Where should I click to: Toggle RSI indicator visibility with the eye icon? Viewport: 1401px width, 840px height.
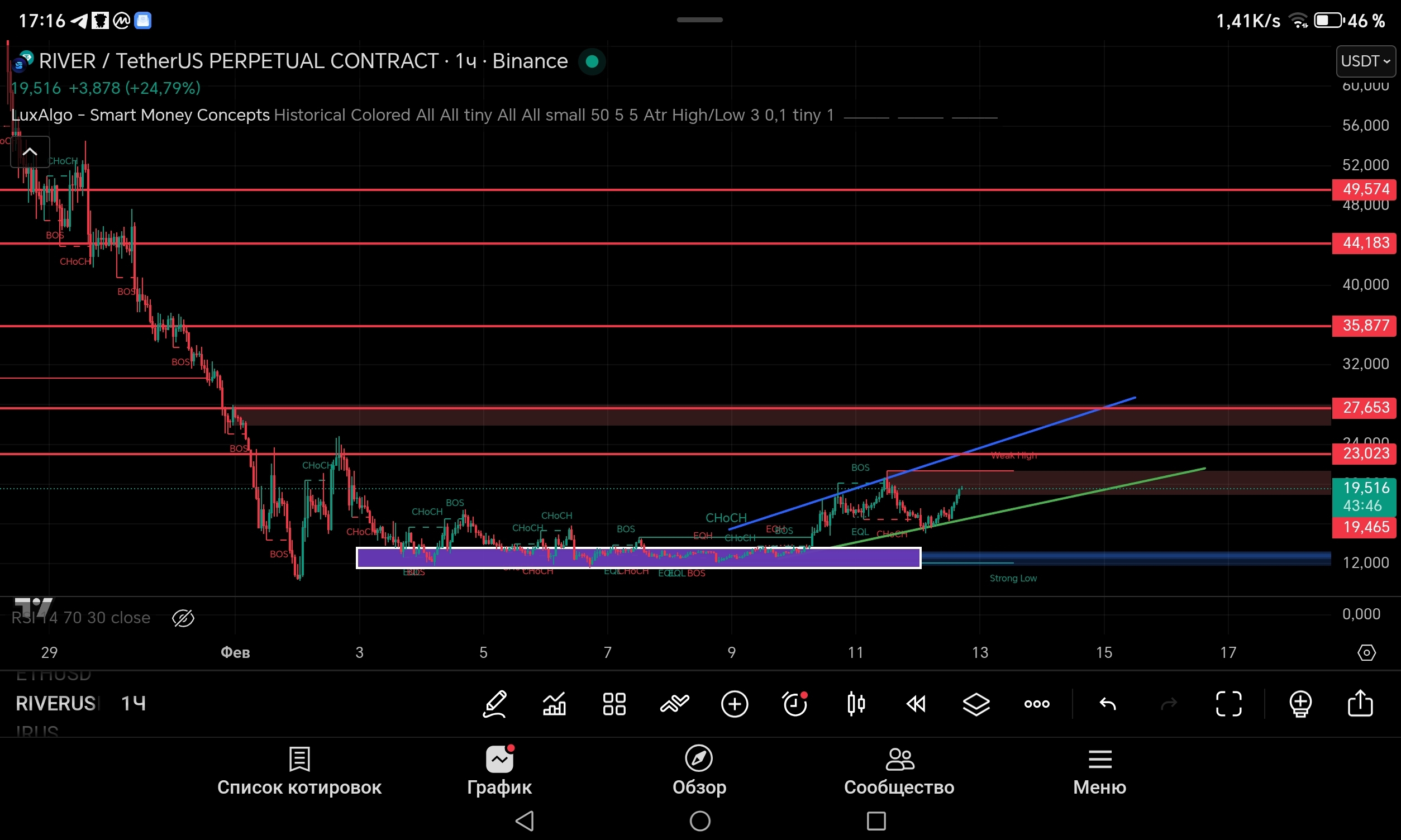pos(183,618)
